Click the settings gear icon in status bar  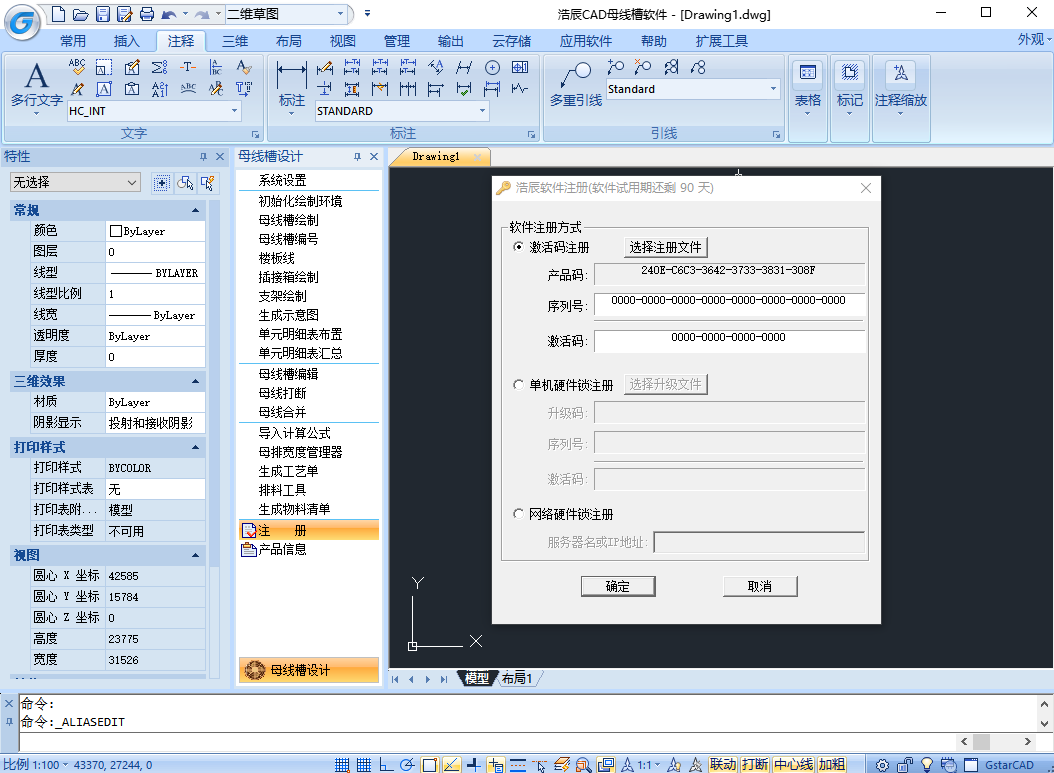883,764
